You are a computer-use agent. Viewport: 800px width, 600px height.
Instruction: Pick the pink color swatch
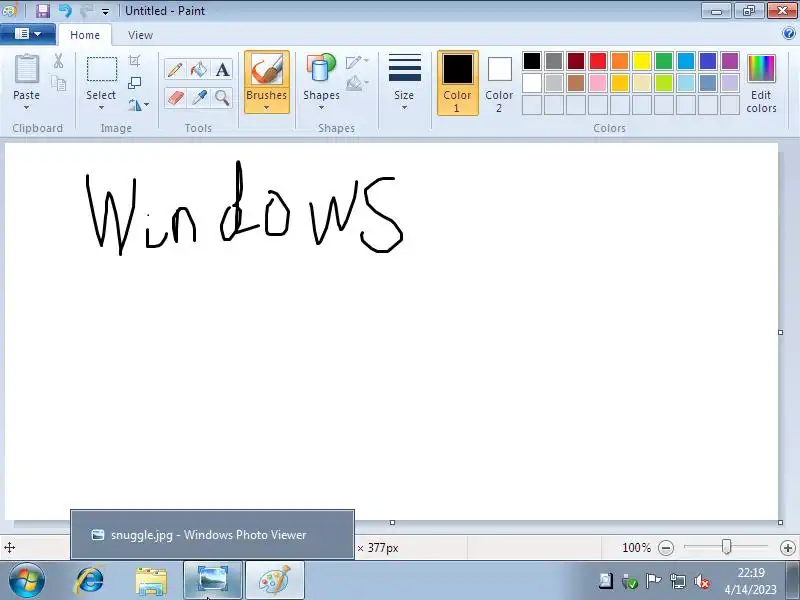tap(597, 83)
